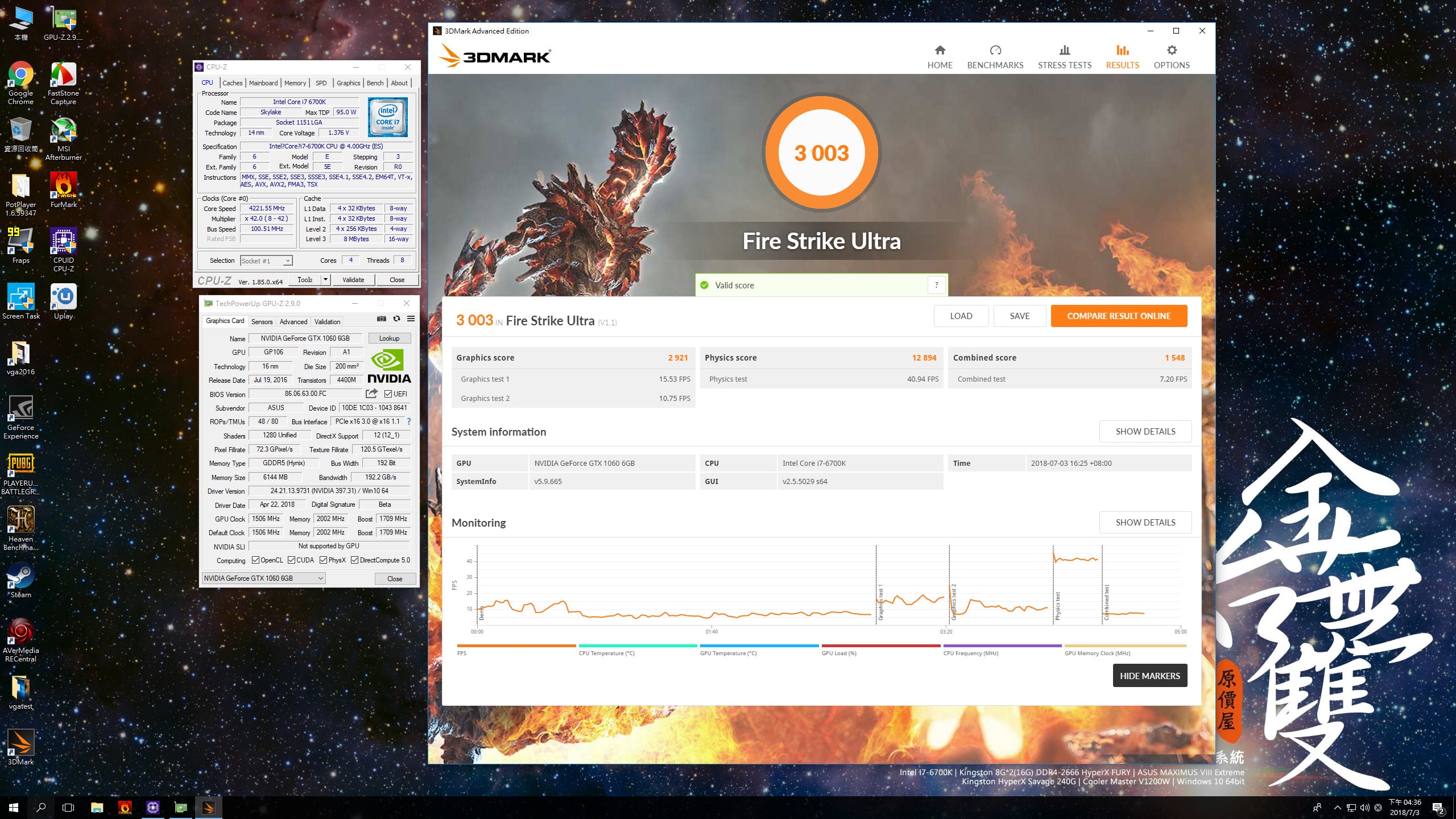1456x819 pixels.
Task: Expand the GPU selector dropdown in GPU-Z
Action: point(320,578)
